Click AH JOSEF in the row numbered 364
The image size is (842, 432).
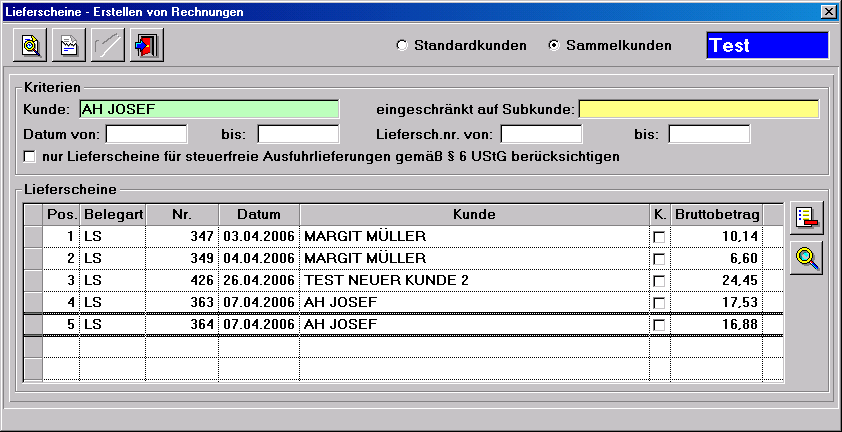474,325
